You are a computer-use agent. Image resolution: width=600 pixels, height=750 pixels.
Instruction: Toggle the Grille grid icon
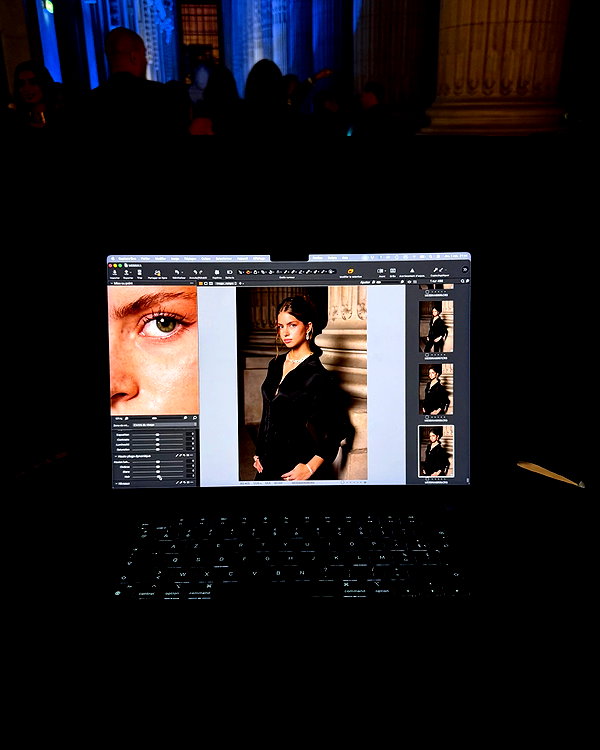(393, 271)
